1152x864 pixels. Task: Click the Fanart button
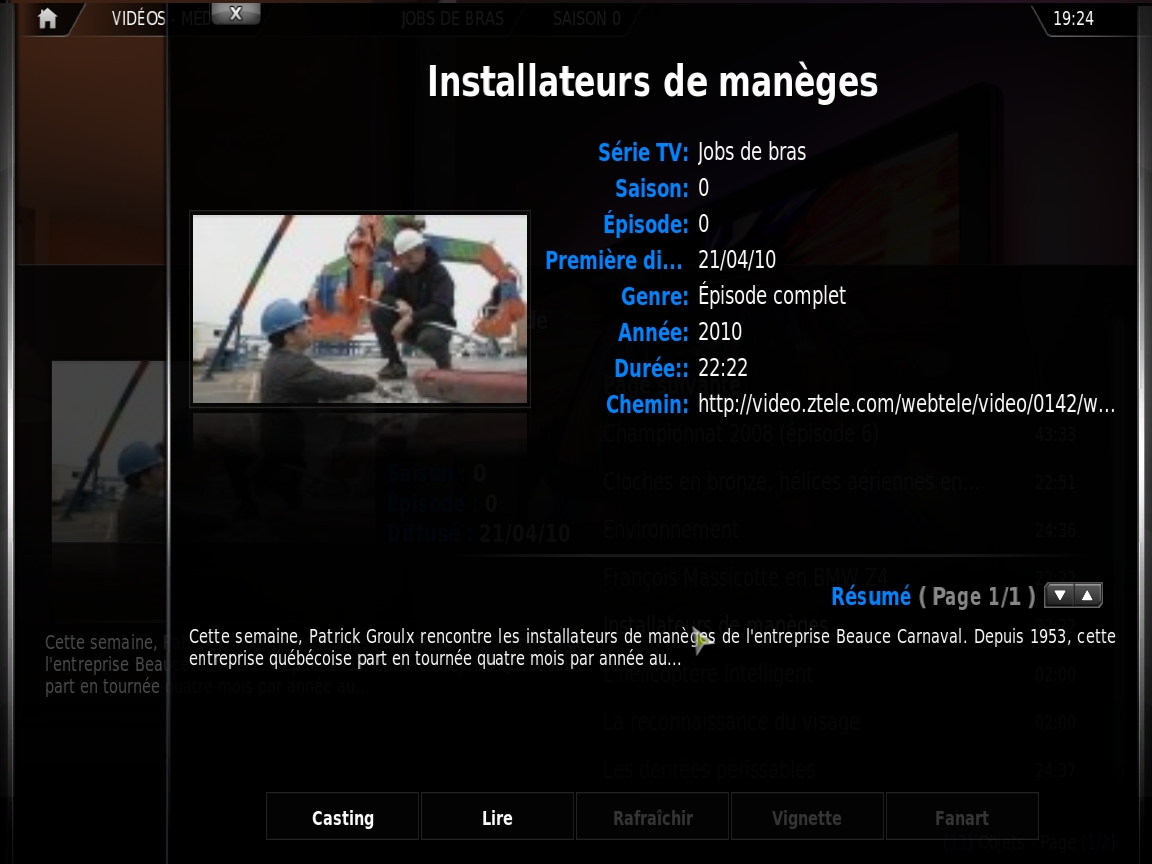point(962,817)
